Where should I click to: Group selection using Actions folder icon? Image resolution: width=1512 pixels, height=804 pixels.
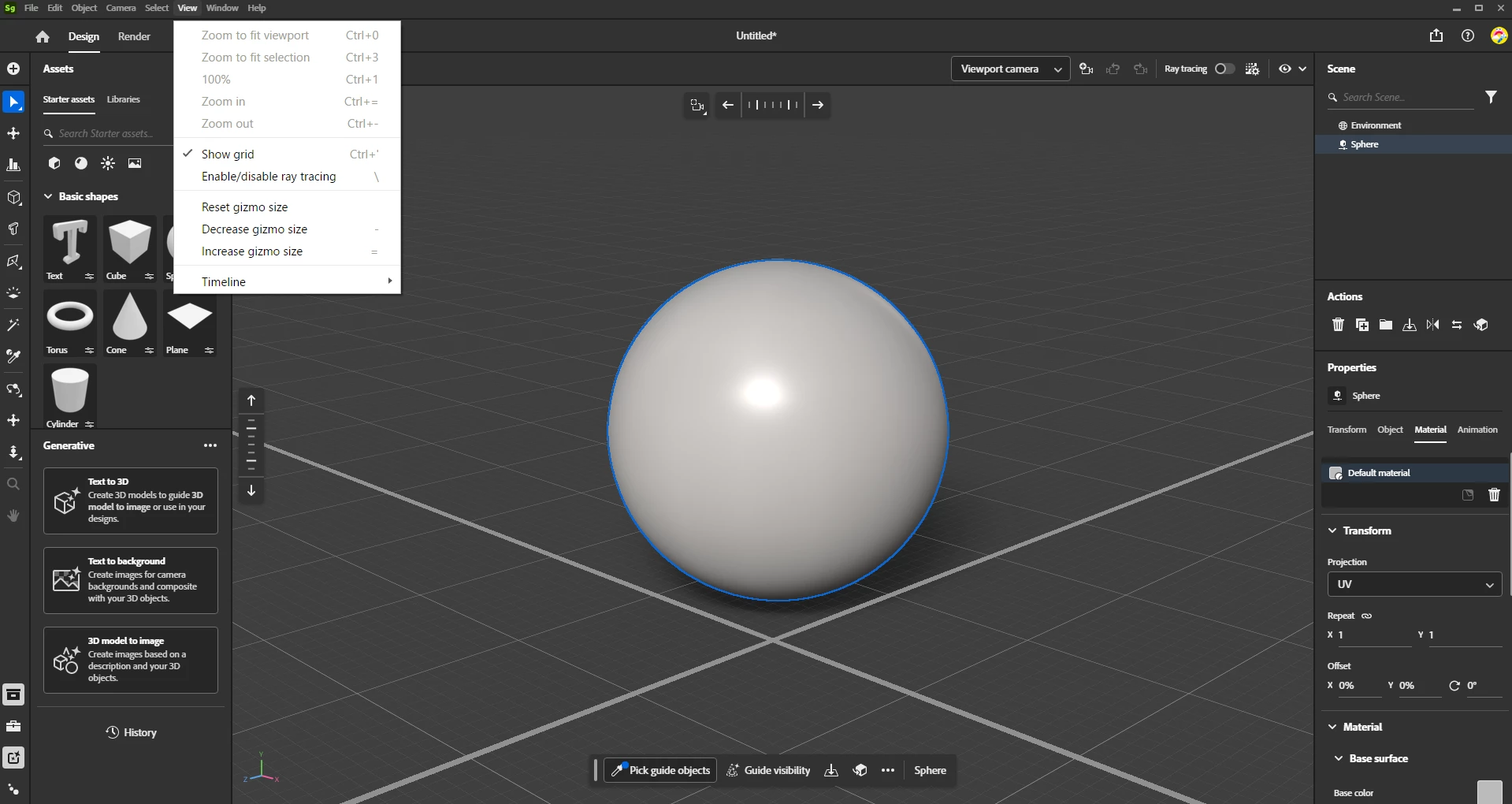[1386, 325]
